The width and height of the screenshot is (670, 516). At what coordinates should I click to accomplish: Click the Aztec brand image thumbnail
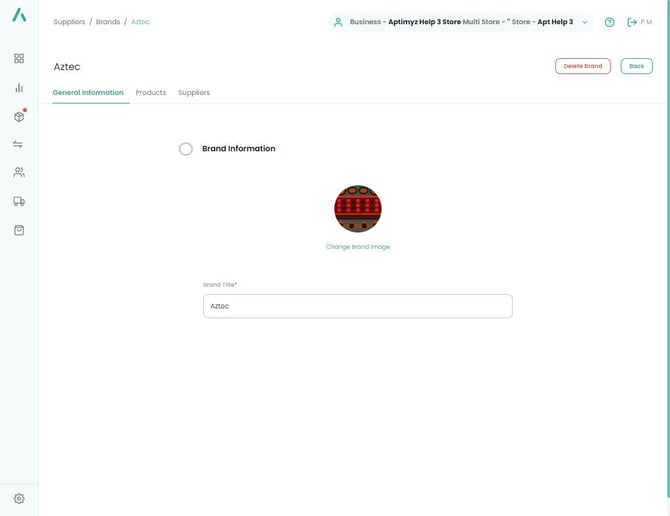pyautogui.click(x=358, y=208)
